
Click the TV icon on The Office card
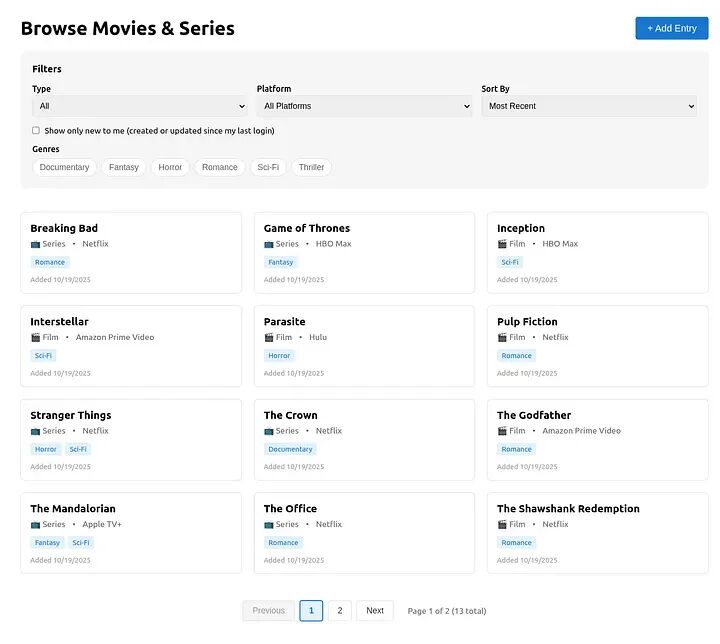pos(269,525)
